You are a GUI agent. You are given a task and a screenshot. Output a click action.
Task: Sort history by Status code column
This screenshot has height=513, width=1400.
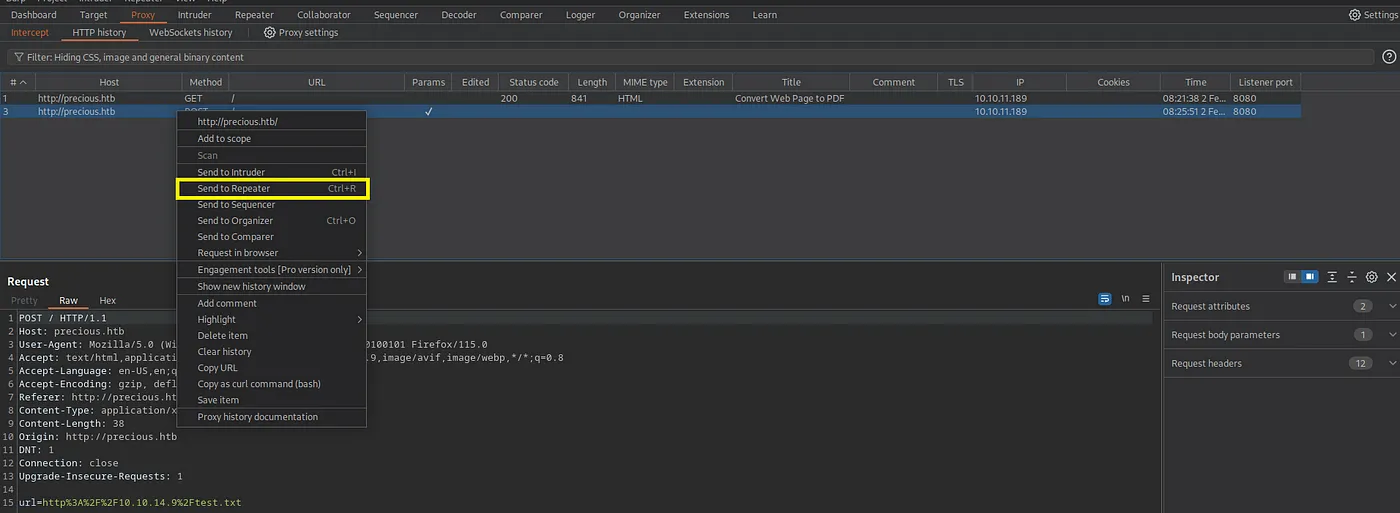point(533,82)
